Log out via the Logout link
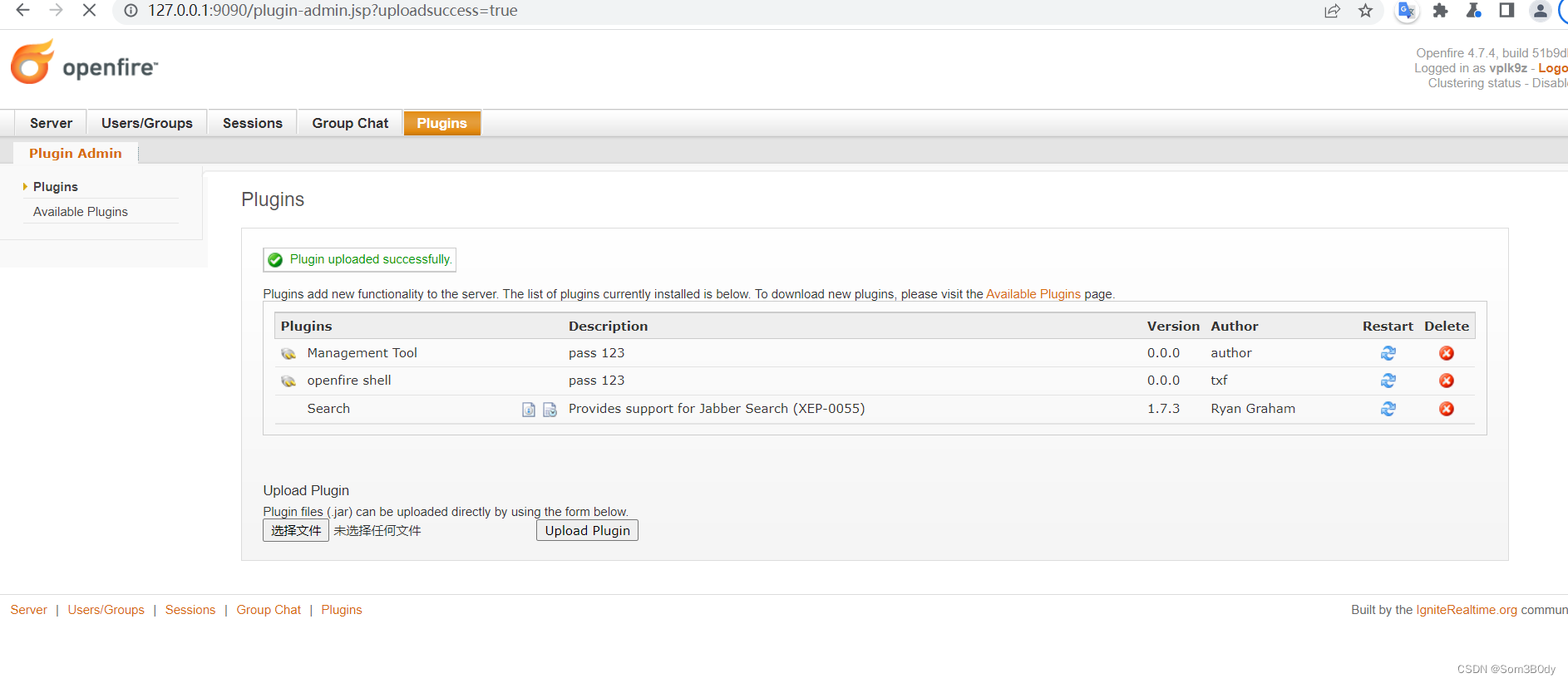This screenshot has width=1568, height=683. click(1553, 68)
